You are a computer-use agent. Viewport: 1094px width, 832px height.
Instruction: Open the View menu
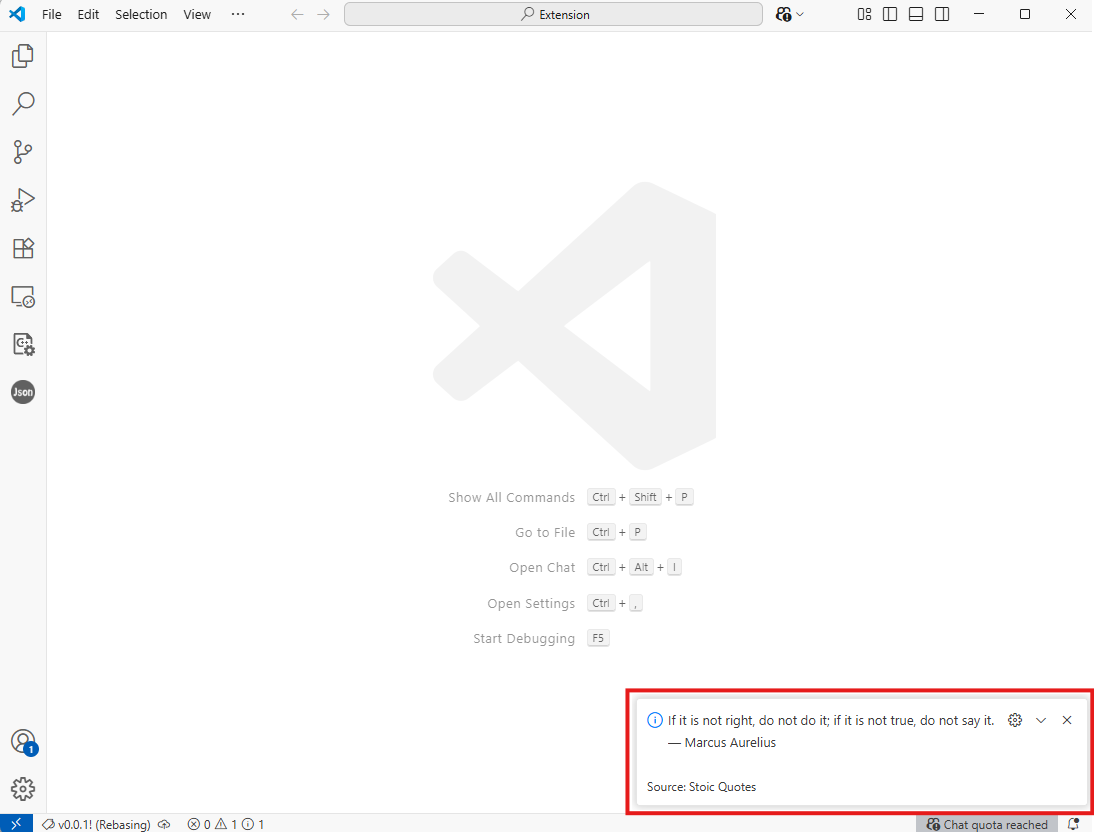click(197, 15)
